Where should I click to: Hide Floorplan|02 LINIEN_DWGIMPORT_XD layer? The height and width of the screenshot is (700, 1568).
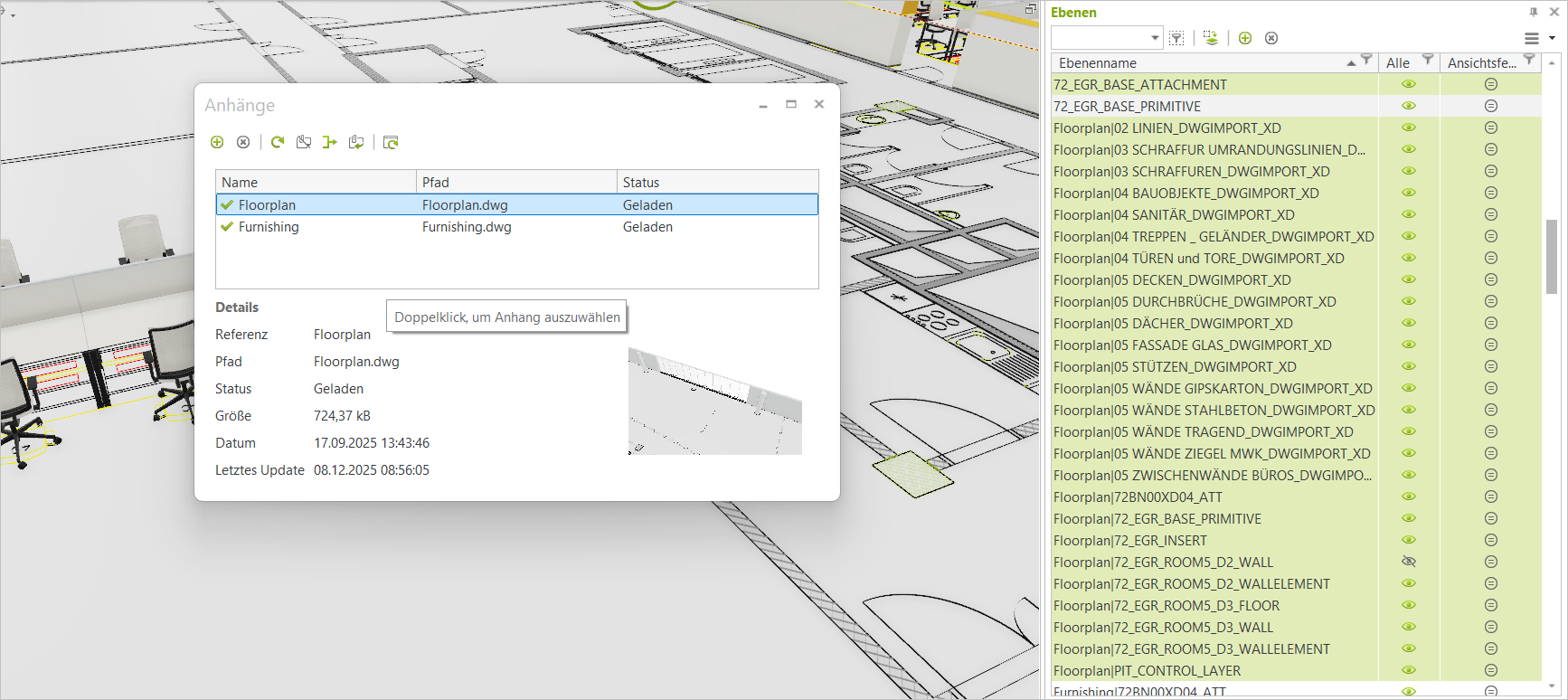coord(1409,128)
